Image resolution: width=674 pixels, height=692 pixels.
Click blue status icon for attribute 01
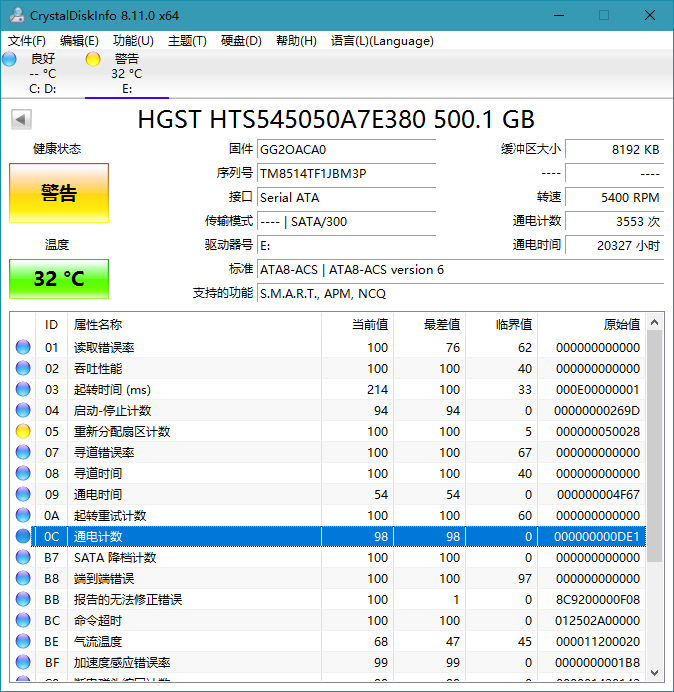(23, 348)
